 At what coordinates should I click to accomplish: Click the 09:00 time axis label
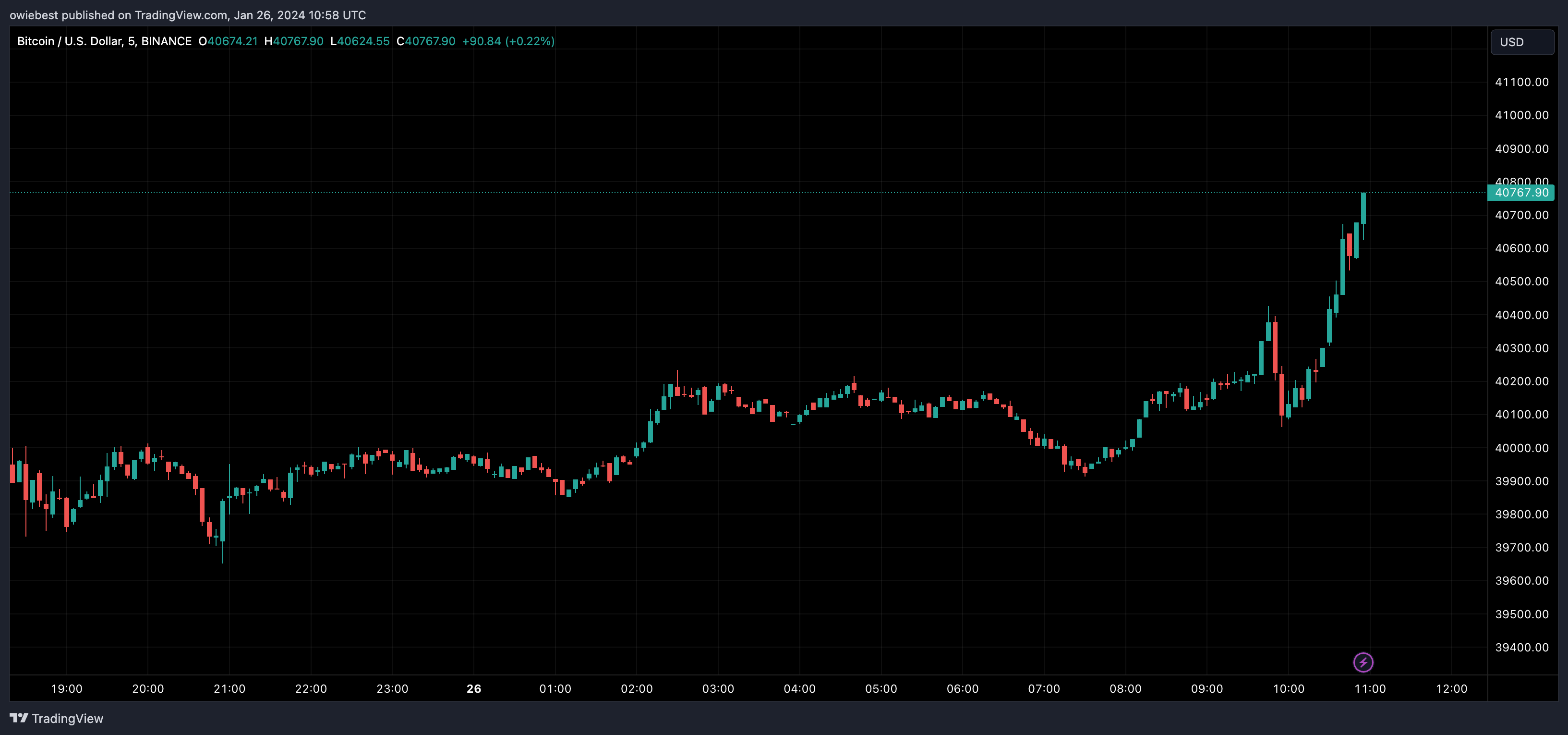[x=1207, y=689]
